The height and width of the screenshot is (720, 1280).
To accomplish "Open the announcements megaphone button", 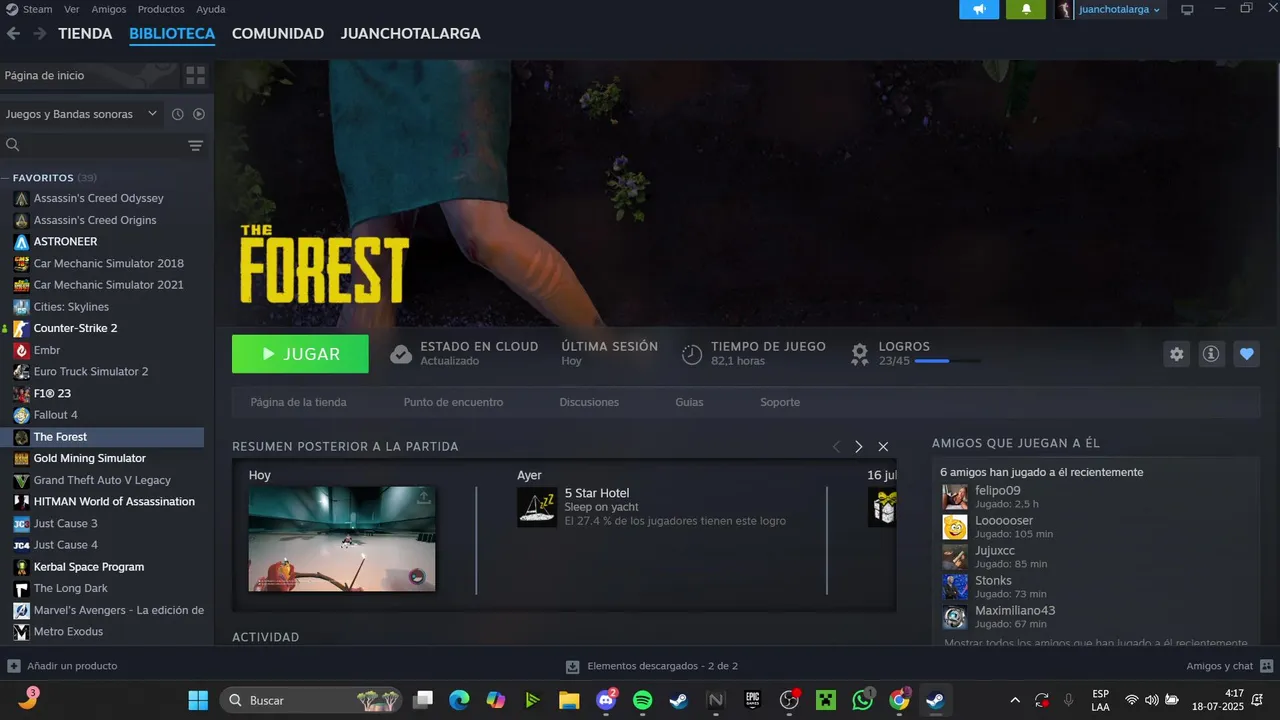I will click(979, 9).
